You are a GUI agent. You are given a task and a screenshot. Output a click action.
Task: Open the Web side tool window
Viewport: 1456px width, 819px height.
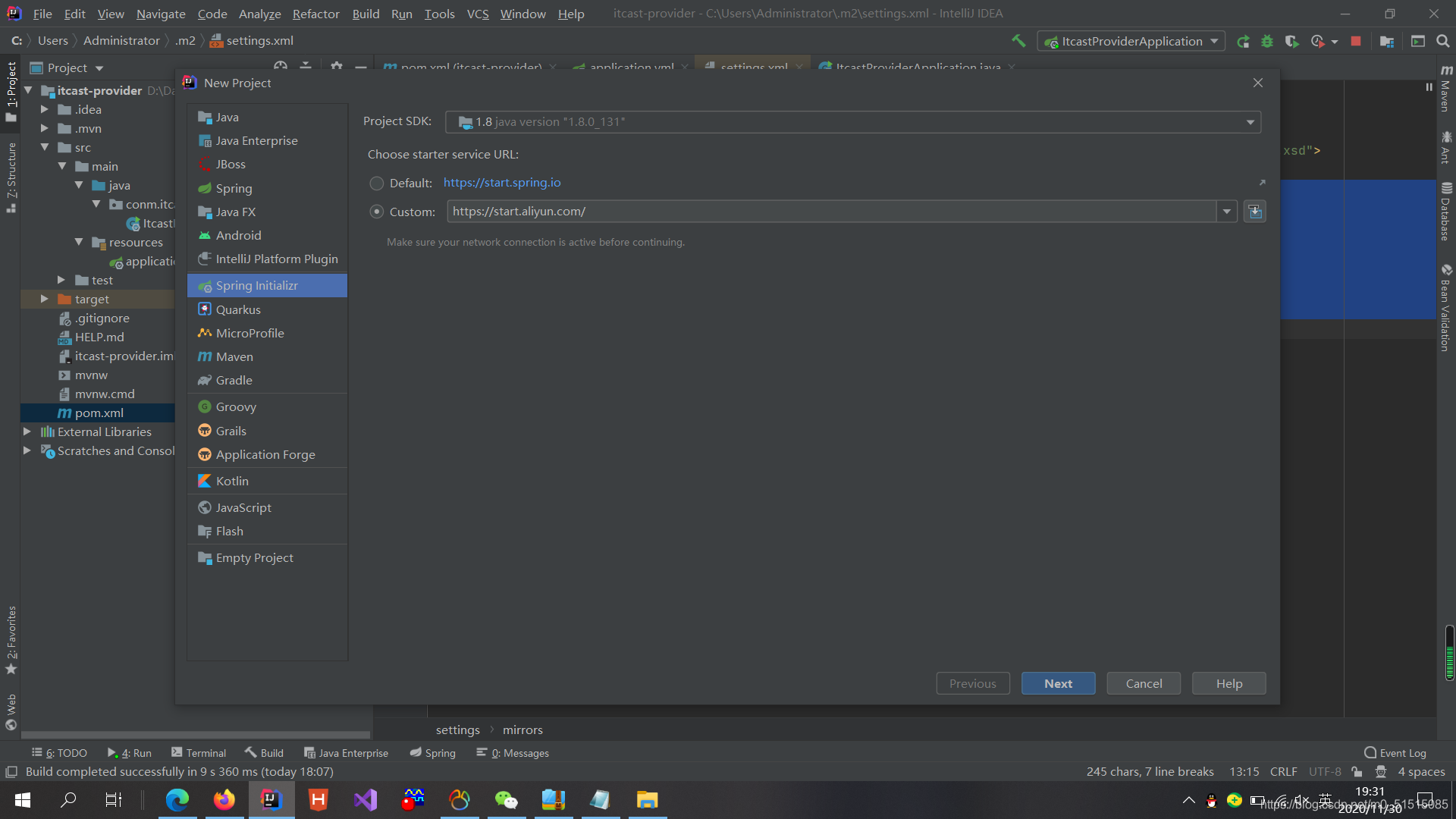pos(11,712)
